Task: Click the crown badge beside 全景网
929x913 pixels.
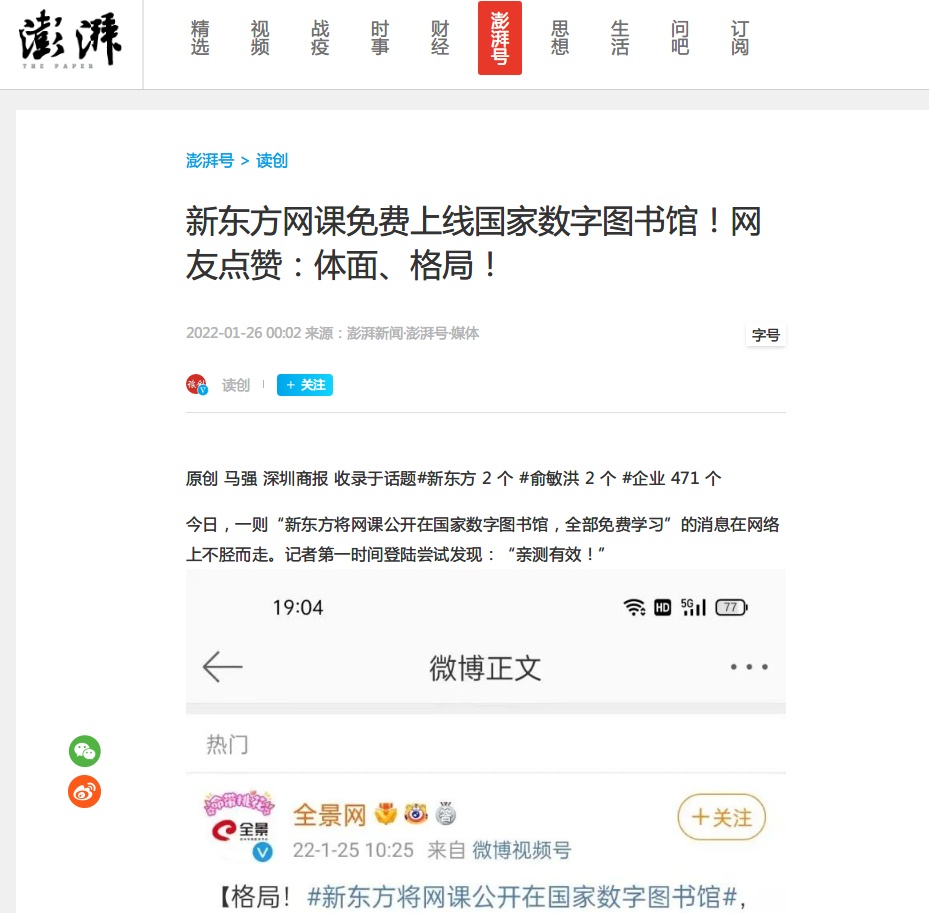Action: [386, 814]
